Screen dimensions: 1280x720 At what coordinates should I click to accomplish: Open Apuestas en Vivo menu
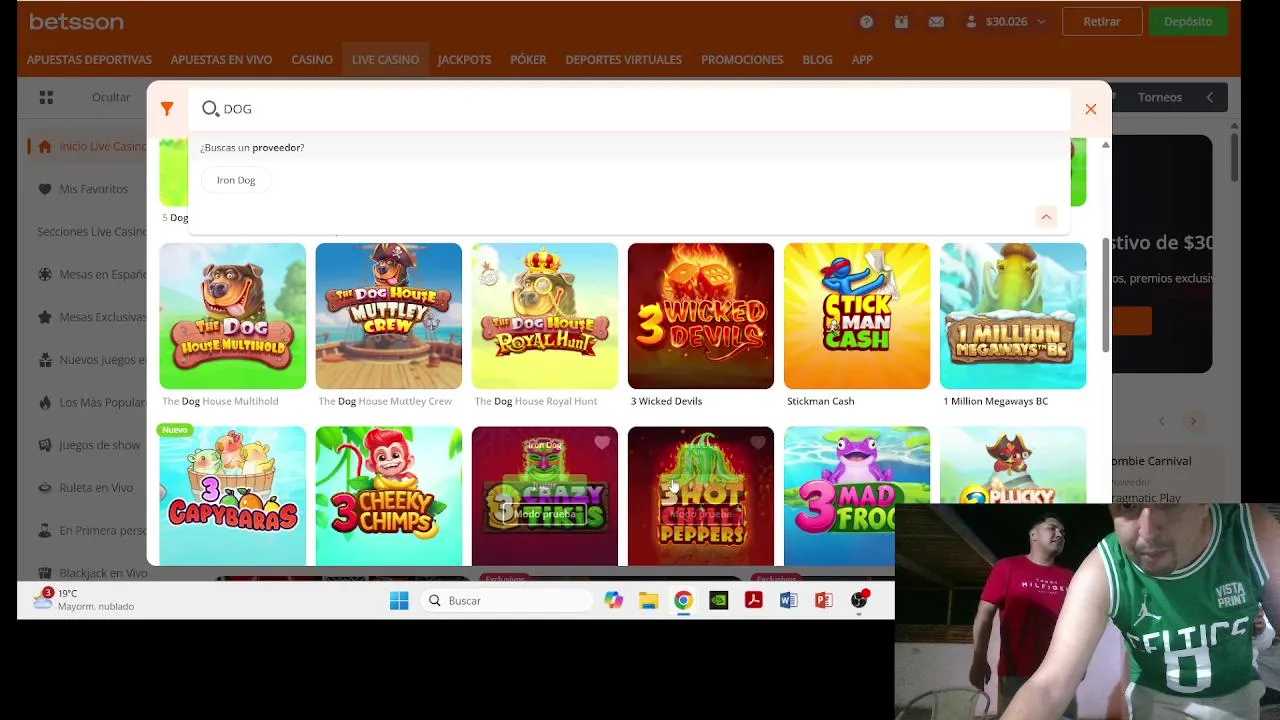221,60
